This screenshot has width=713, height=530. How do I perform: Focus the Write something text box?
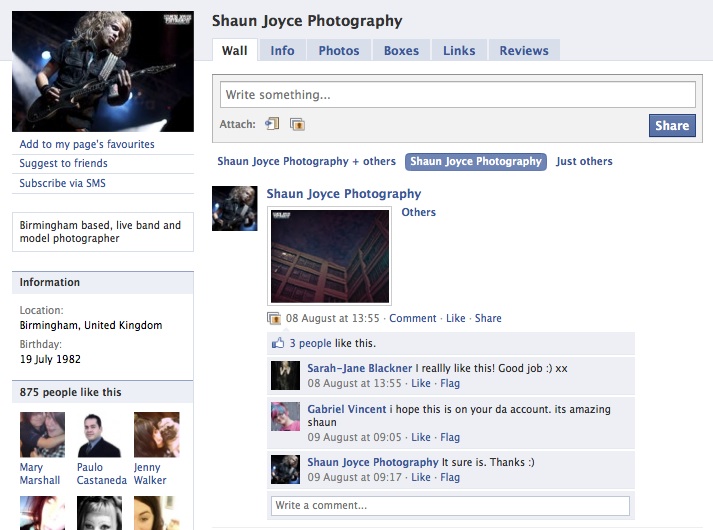point(457,95)
